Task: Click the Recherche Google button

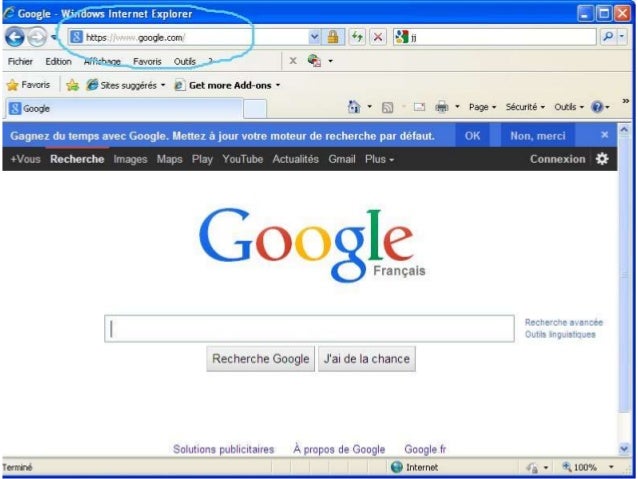Action: [x=260, y=359]
